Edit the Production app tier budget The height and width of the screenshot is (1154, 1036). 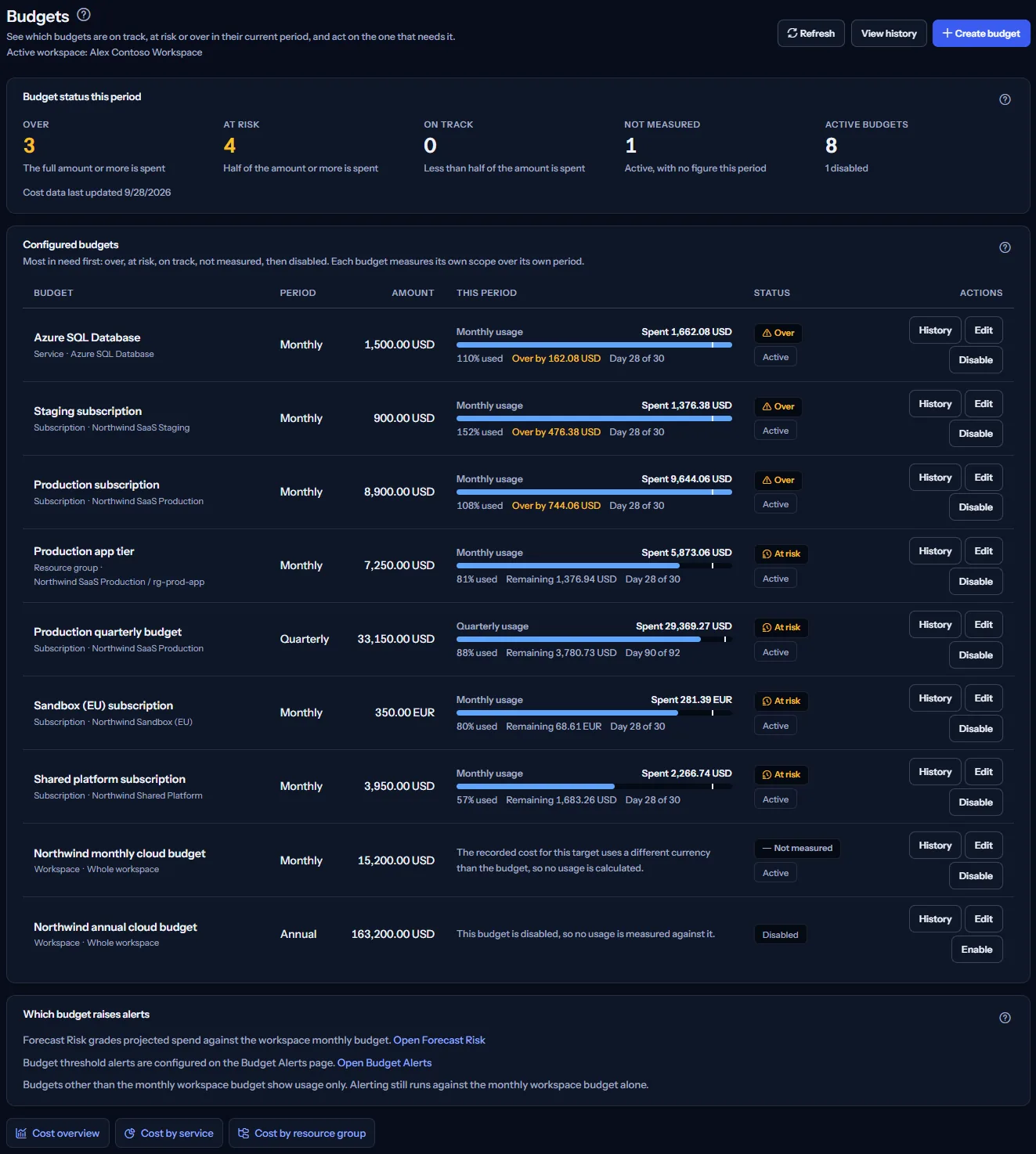coord(984,551)
